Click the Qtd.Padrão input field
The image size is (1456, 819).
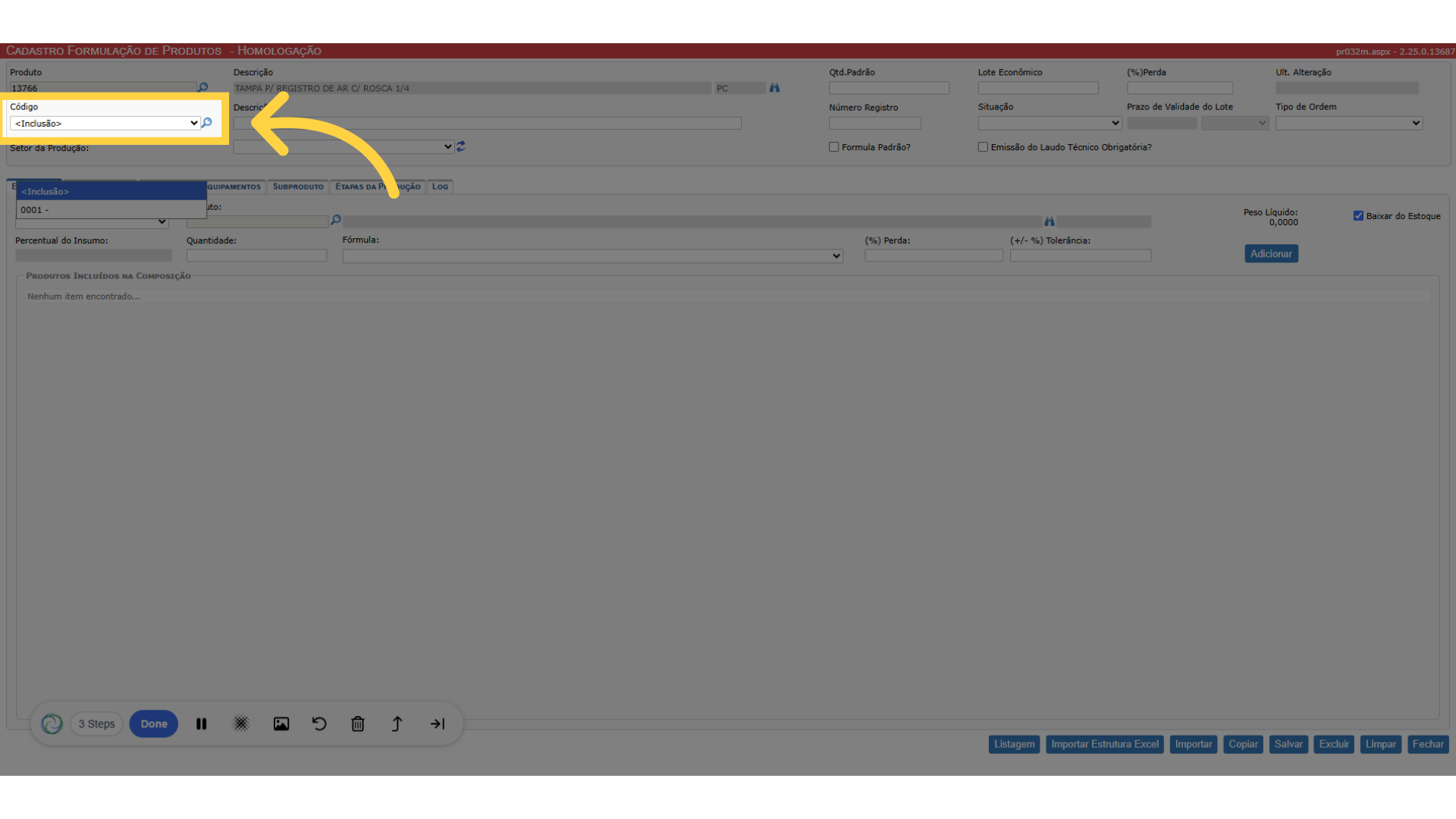889,88
